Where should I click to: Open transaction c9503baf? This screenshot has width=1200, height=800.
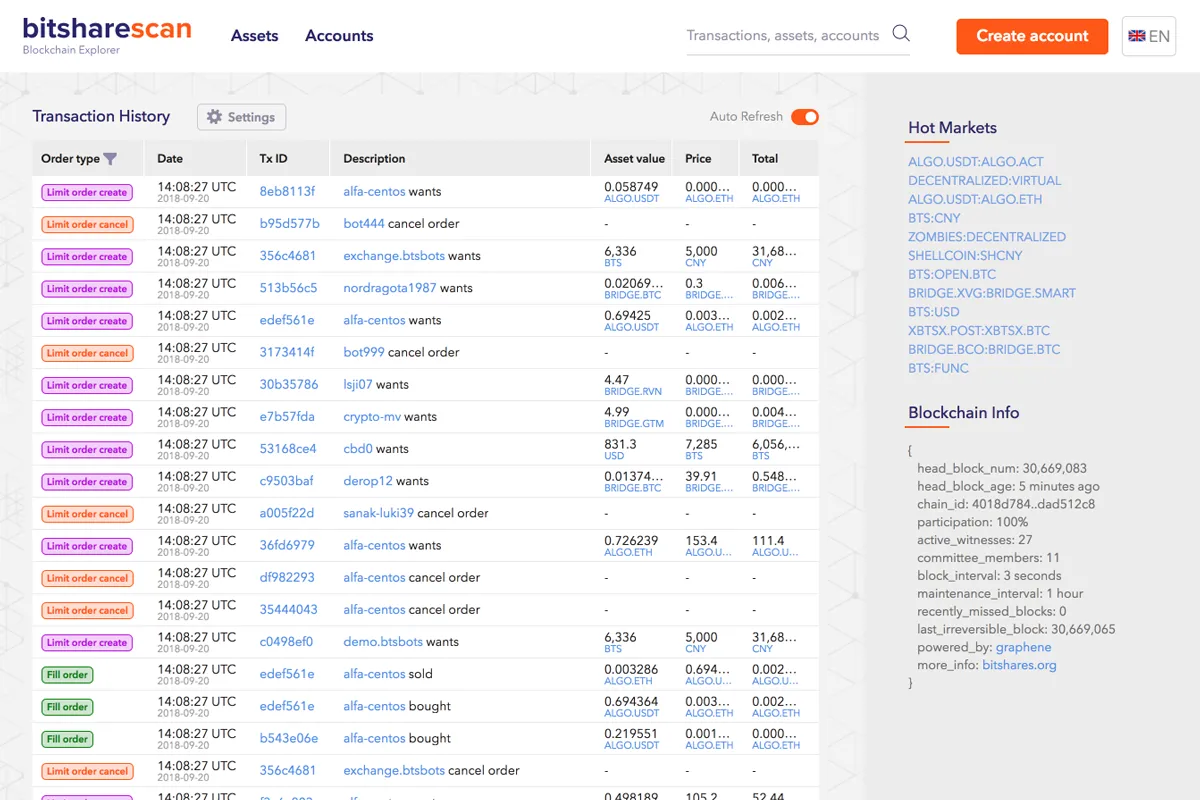[286, 481]
